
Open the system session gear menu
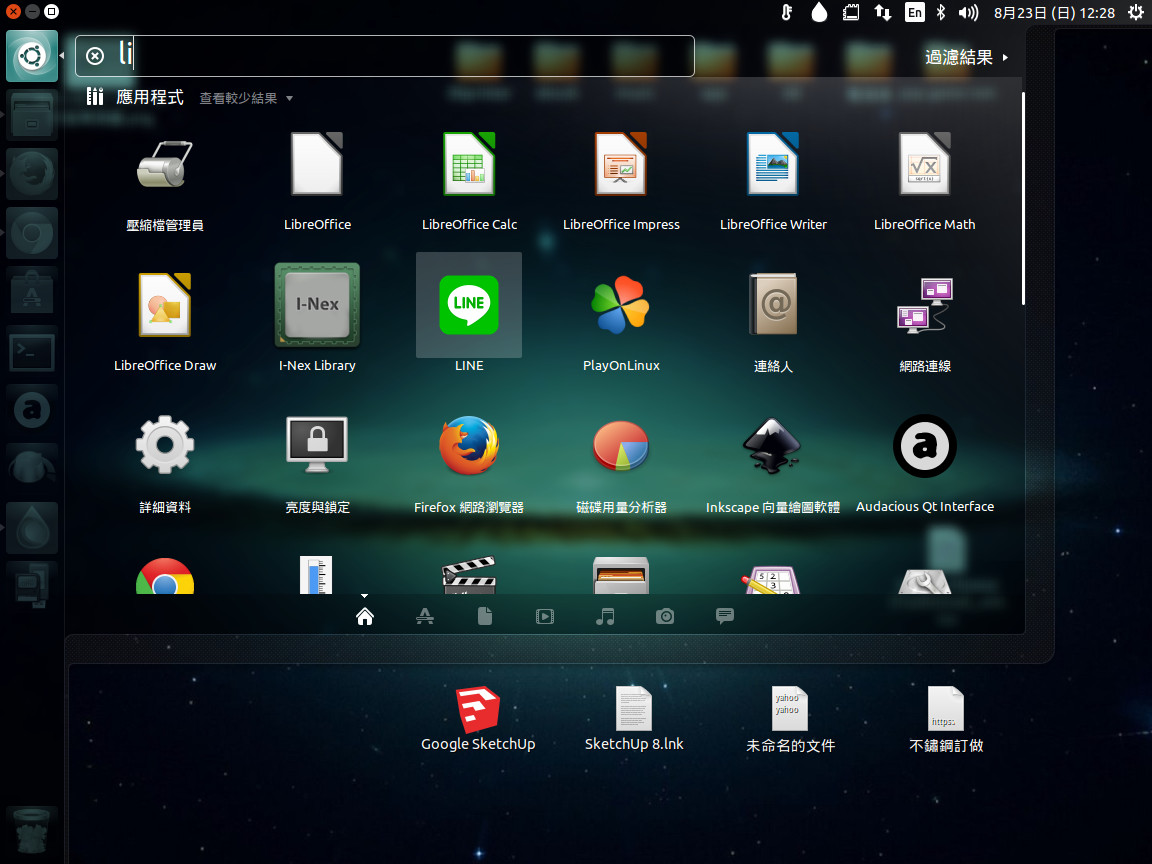point(1136,12)
